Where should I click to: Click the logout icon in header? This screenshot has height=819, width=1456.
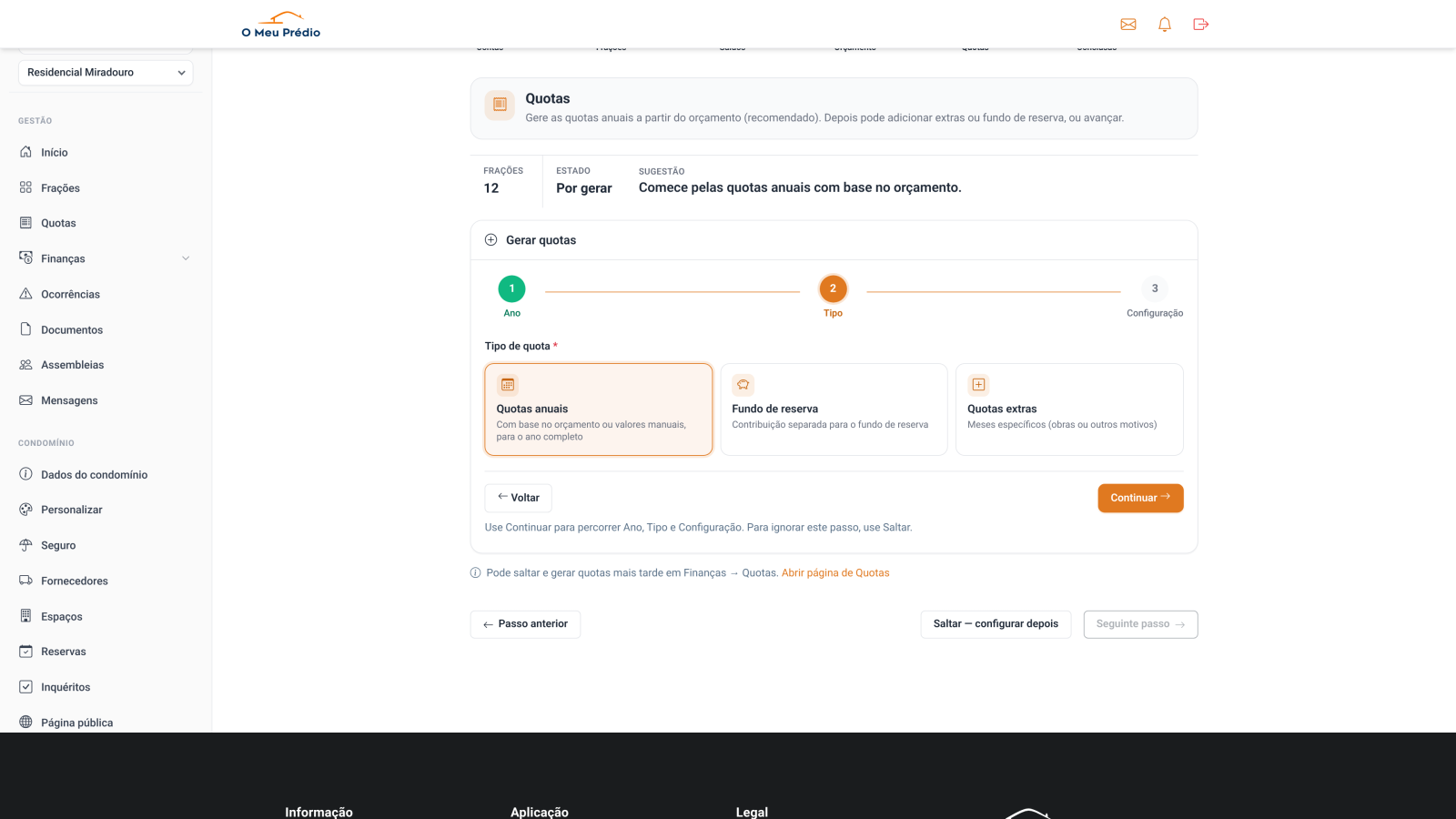click(x=1201, y=25)
